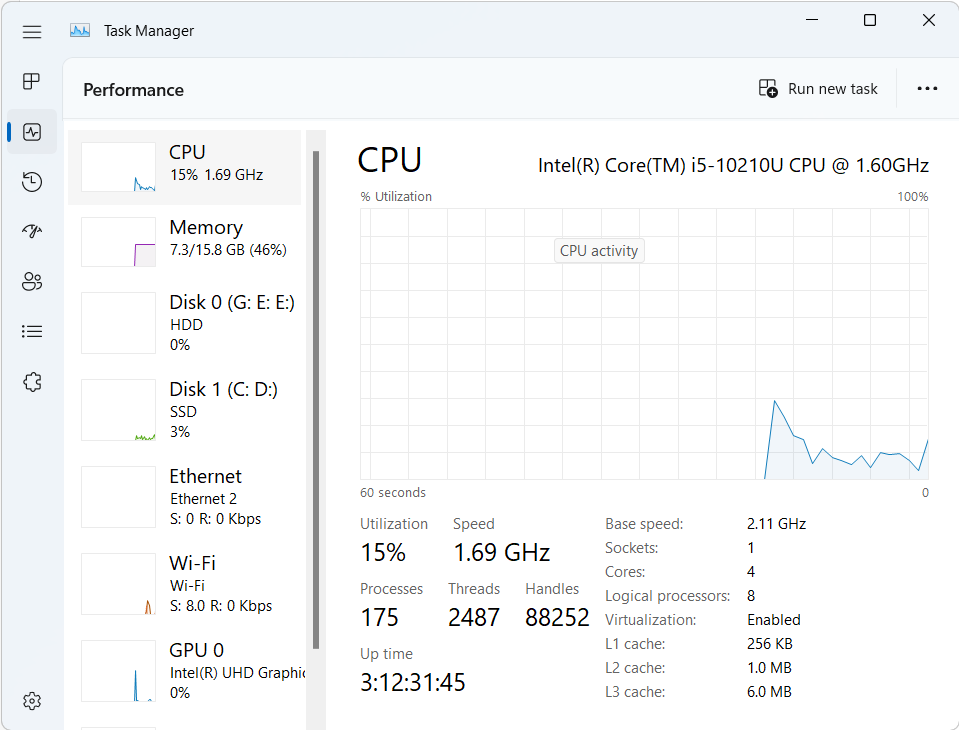
Task: Open the Processes page icon
Action: [32, 81]
